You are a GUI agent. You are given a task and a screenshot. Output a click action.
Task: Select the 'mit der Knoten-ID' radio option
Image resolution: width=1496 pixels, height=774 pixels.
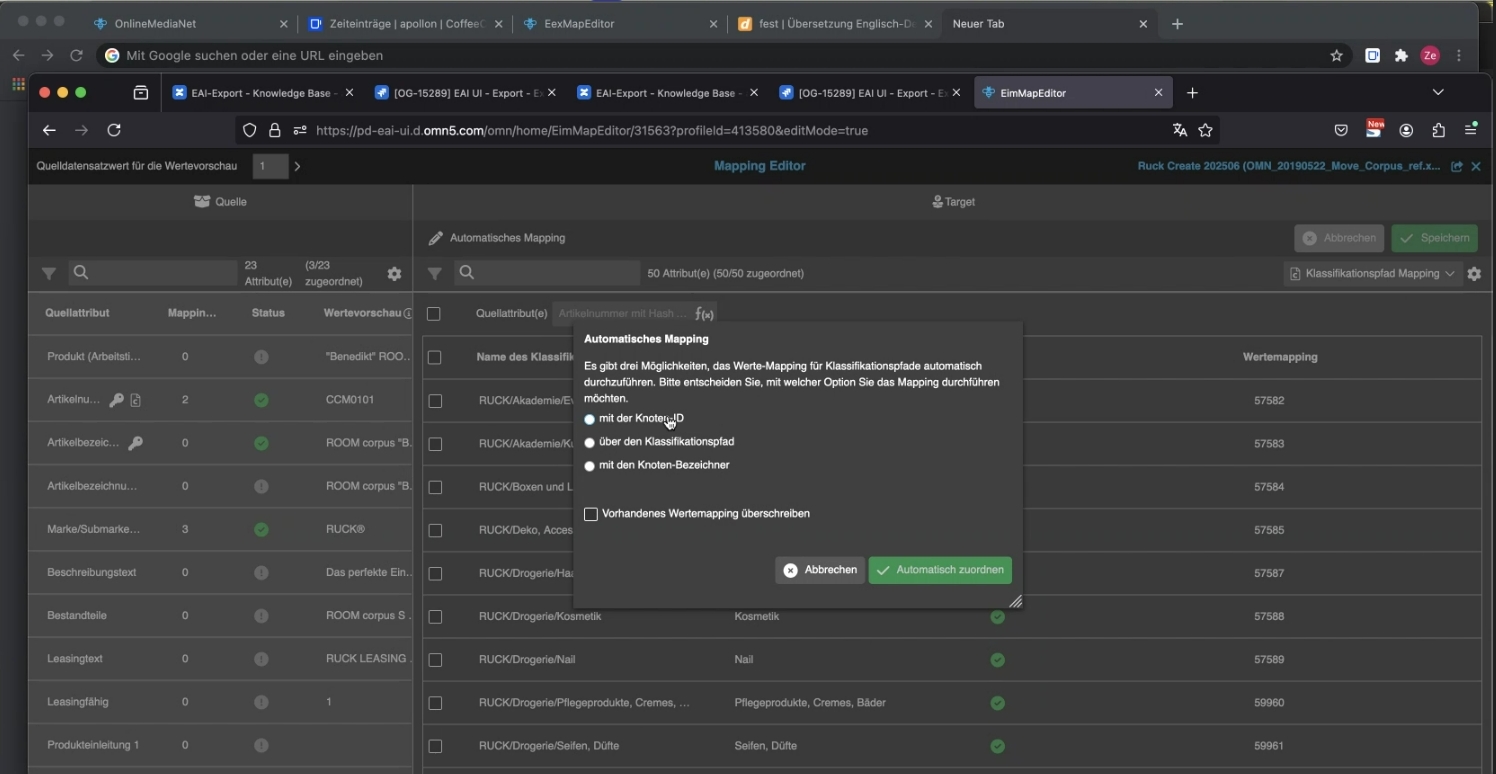point(590,419)
